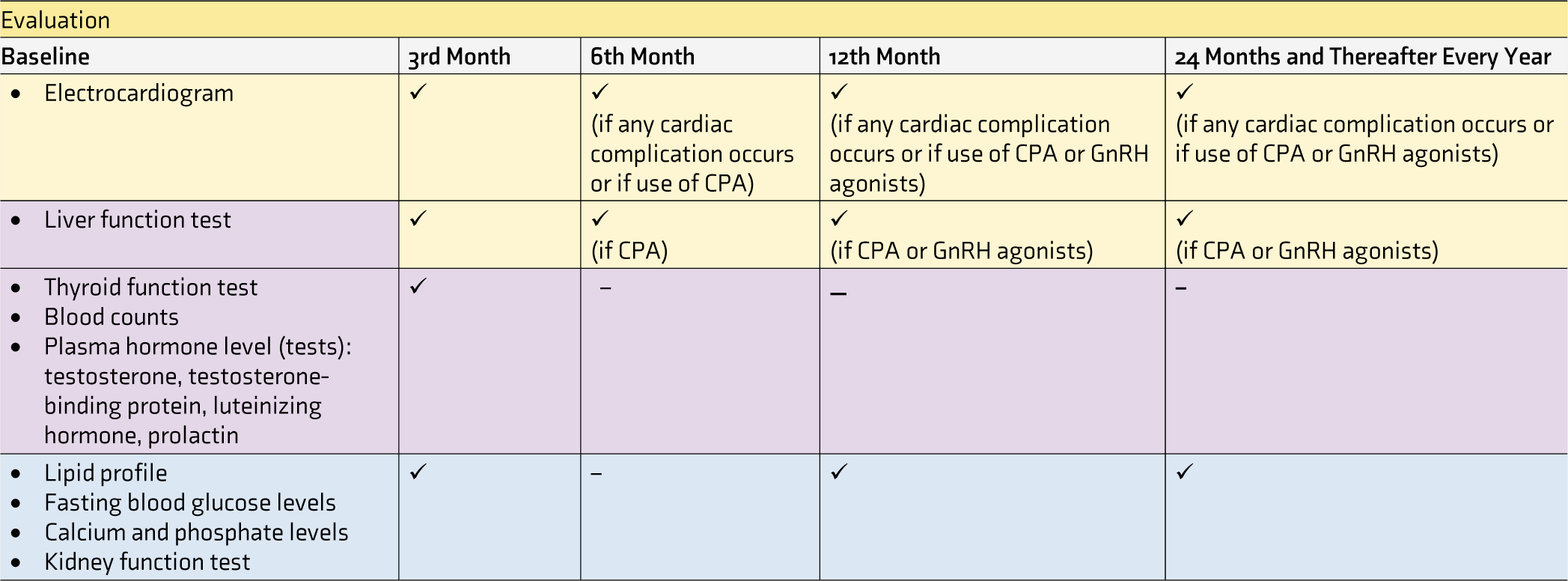The width and height of the screenshot is (1568, 581).
Task: Select the 3rd Month column header
Action: (x=460, y=57)
